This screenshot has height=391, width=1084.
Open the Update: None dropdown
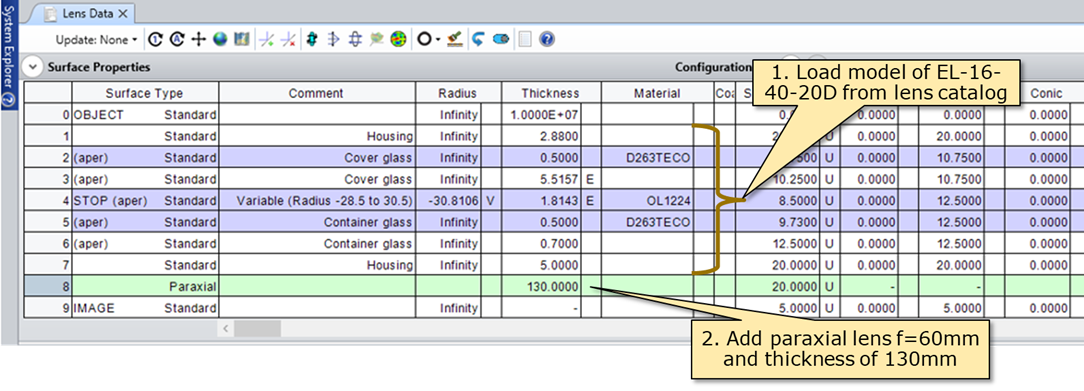coord(96,40)
